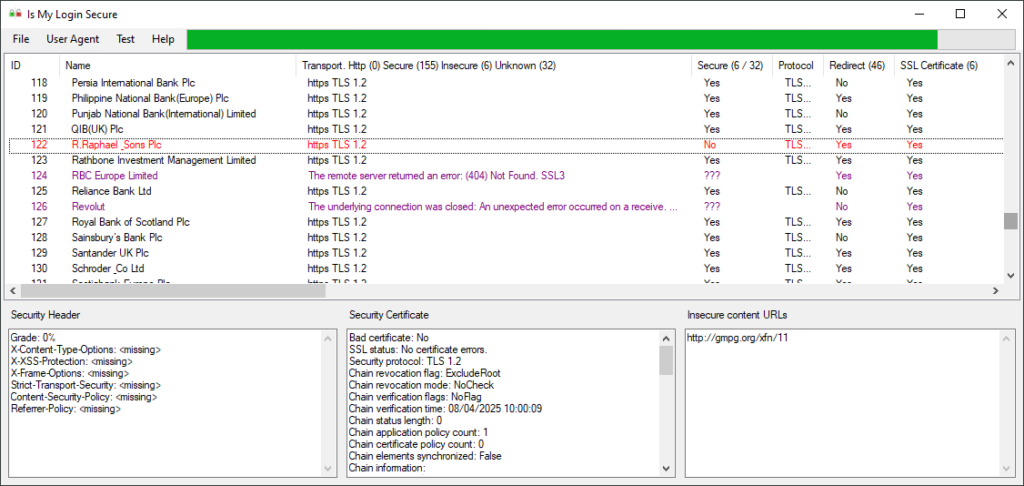
Task: Click the red 'No' Secure value of row 122
Action: (710, 145)
